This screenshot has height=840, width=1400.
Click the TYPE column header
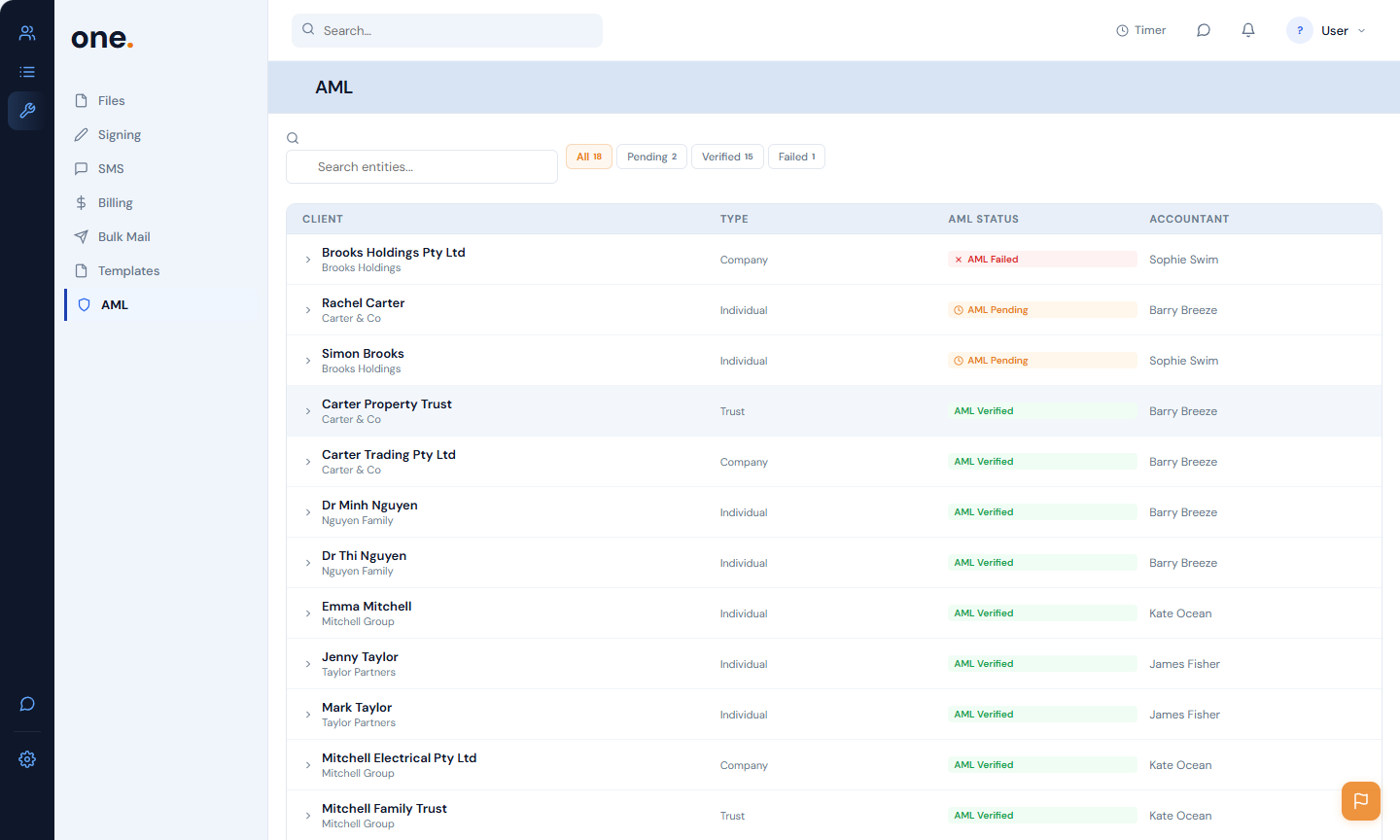[734, 219]
